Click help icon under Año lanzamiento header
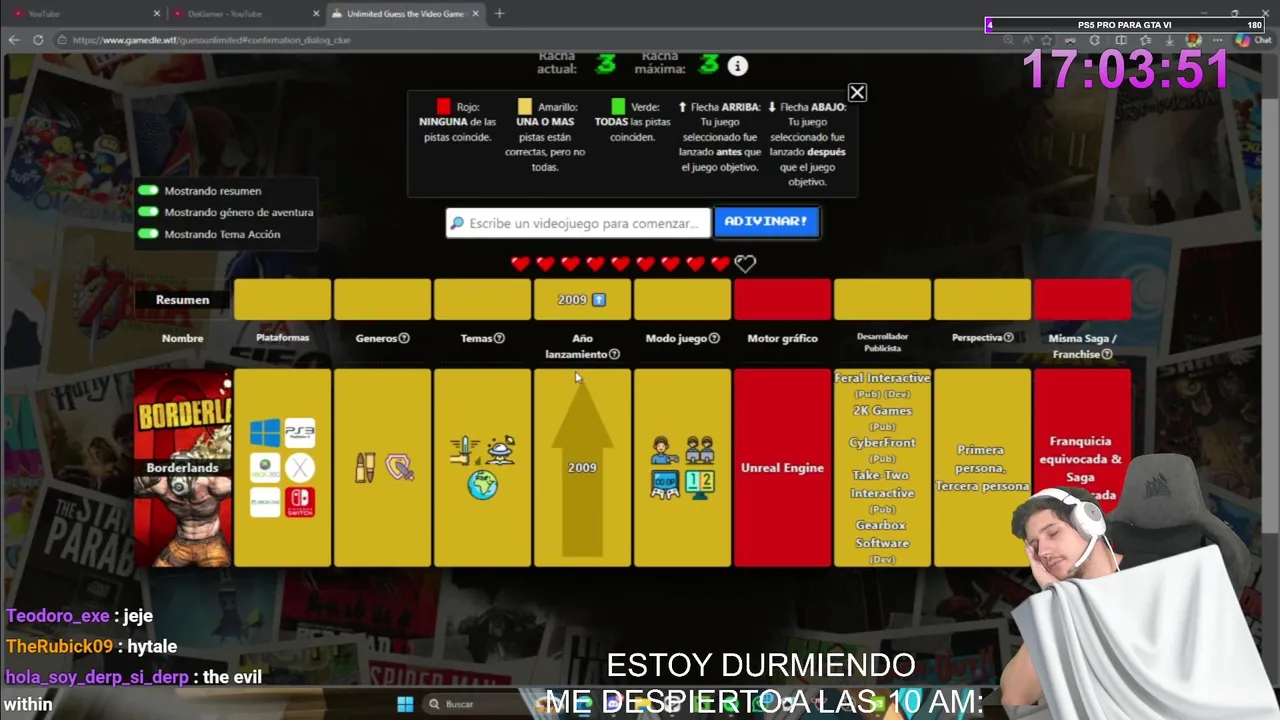The image size is (1280, 720). point(614,354)
